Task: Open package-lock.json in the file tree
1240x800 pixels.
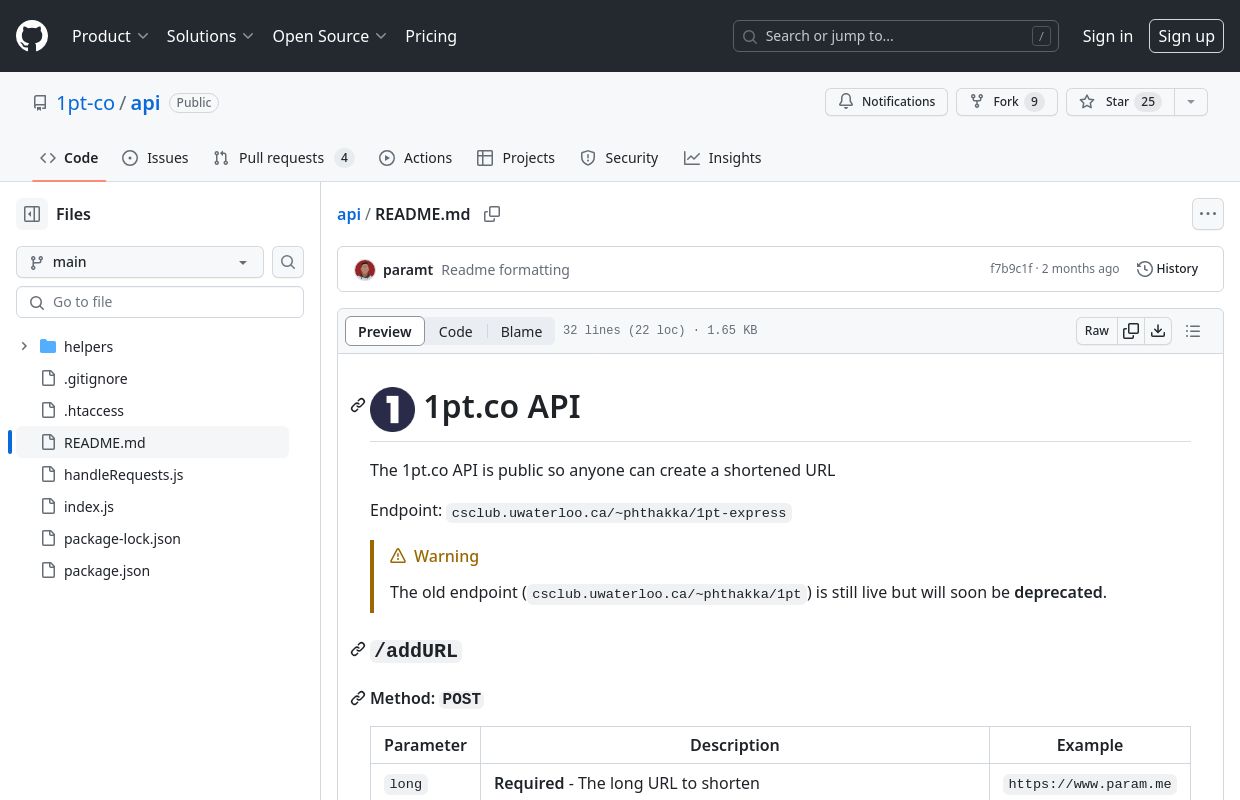Action: tap(122, 539)
